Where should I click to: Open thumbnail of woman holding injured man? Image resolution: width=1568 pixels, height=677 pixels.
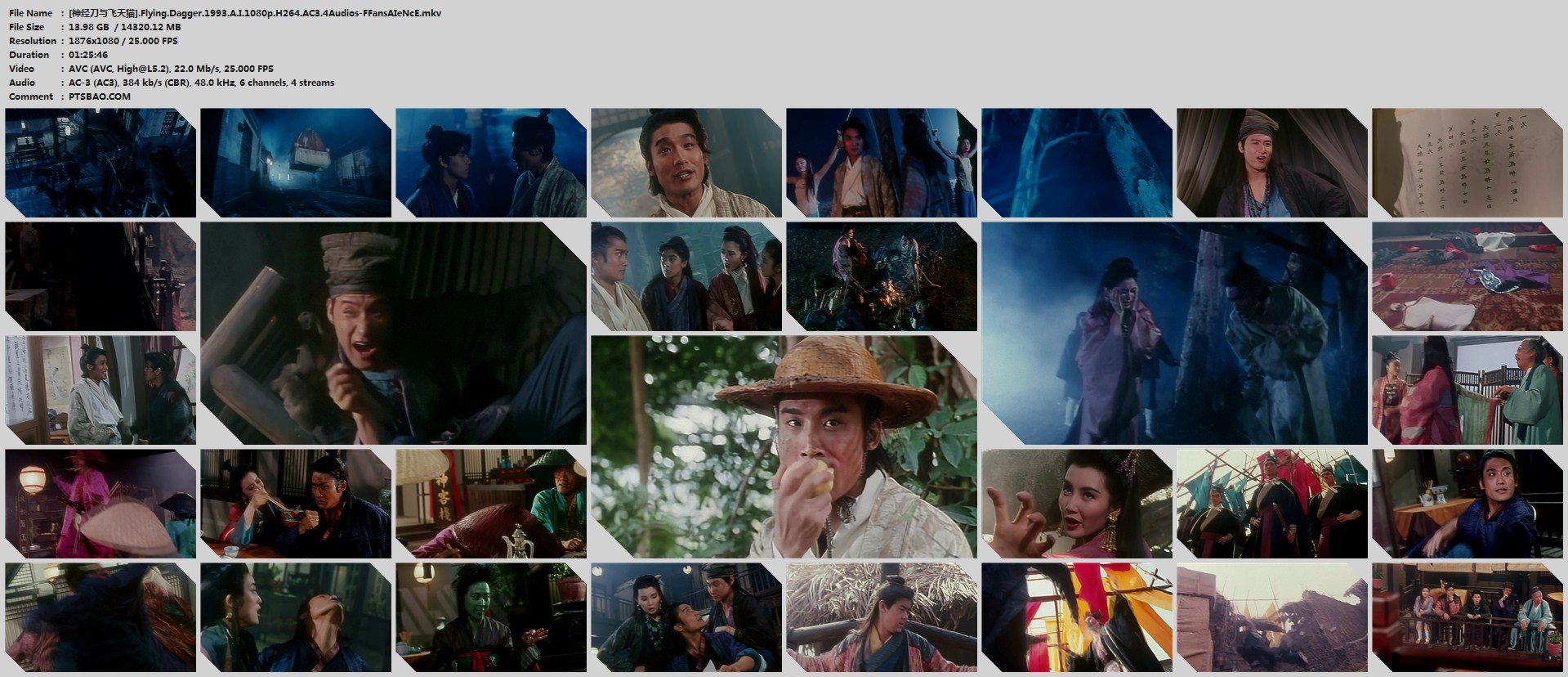pyautogui.click(x=686, y=617)
